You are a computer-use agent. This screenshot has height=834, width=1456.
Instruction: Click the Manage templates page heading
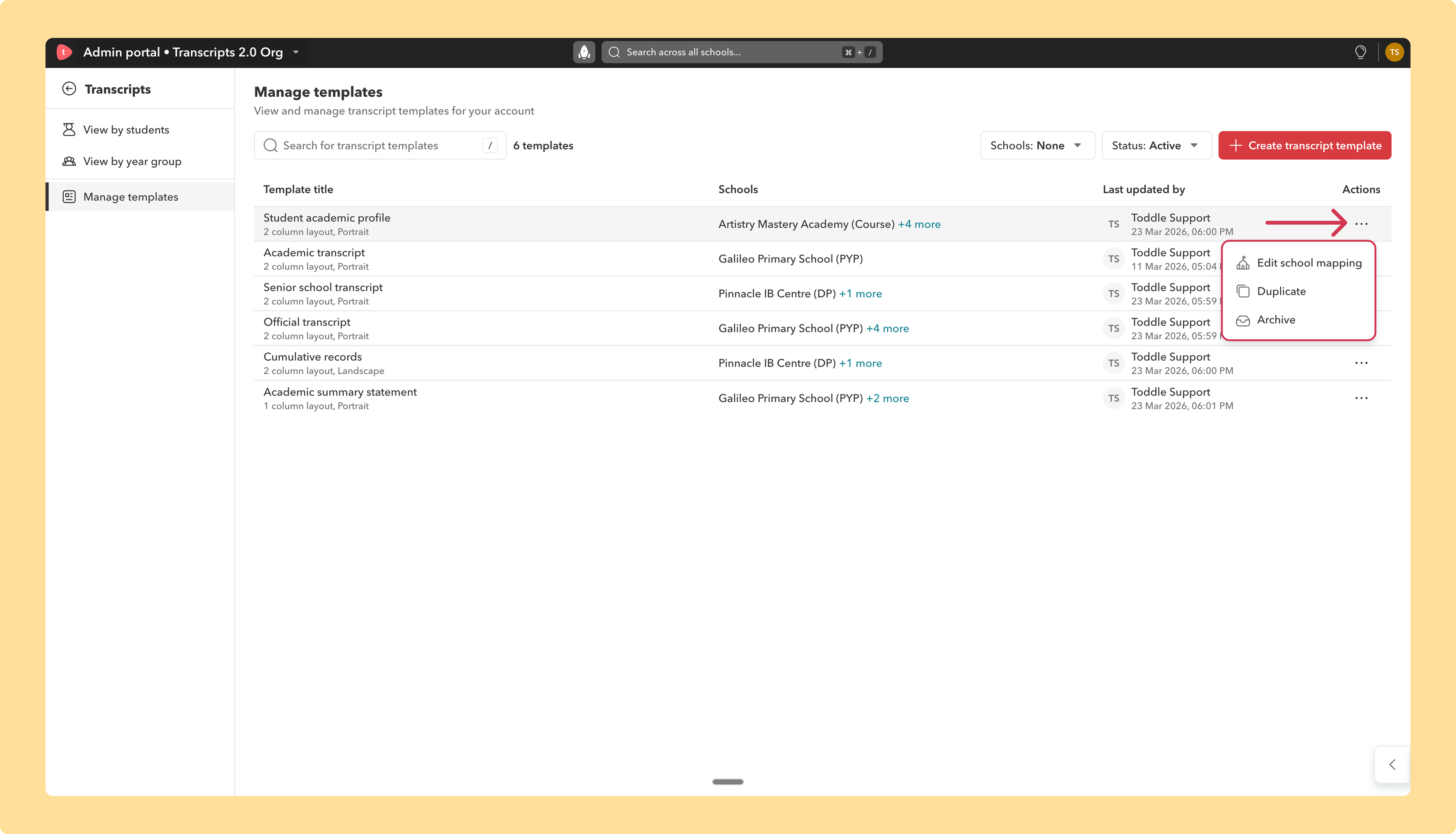[x=318, y=92]
